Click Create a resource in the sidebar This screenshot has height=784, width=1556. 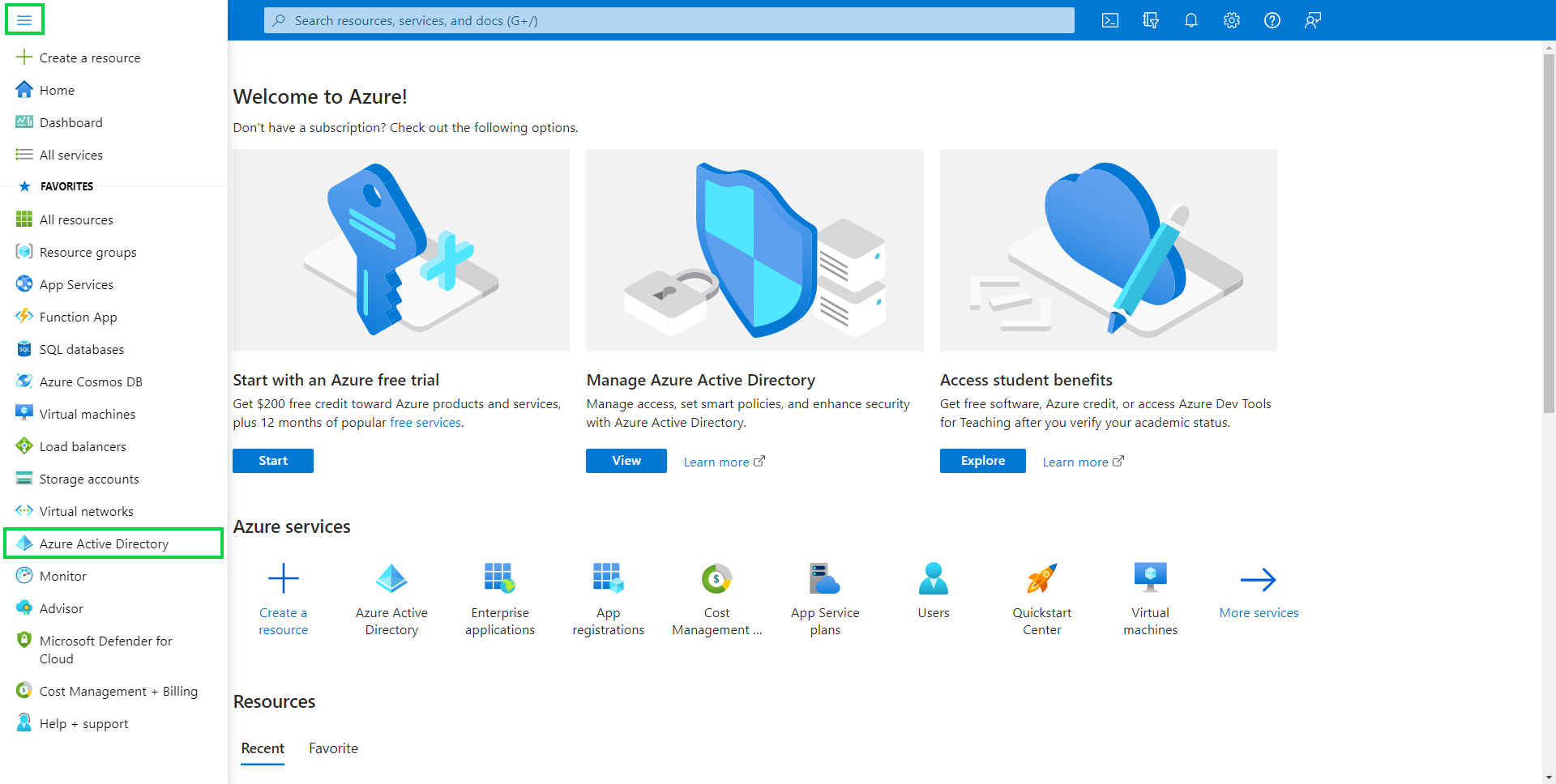(x=113, y=58)
